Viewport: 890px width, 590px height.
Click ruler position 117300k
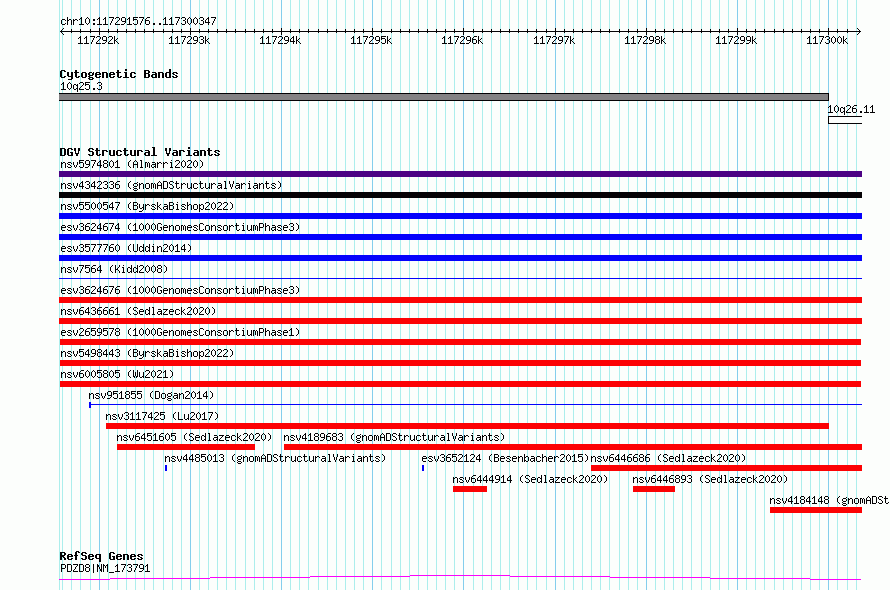pyautogui.click(x=827, y=40)
